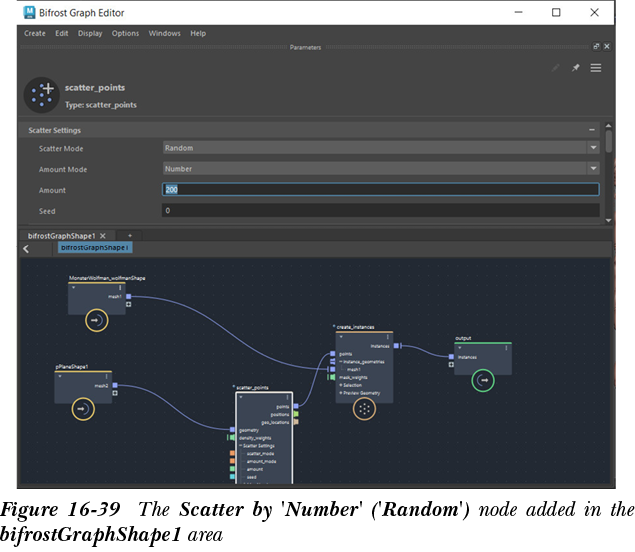Viewport: 635px width, 552px height.
Task: Click the output node green arrow icon
Action: point(483,380)
